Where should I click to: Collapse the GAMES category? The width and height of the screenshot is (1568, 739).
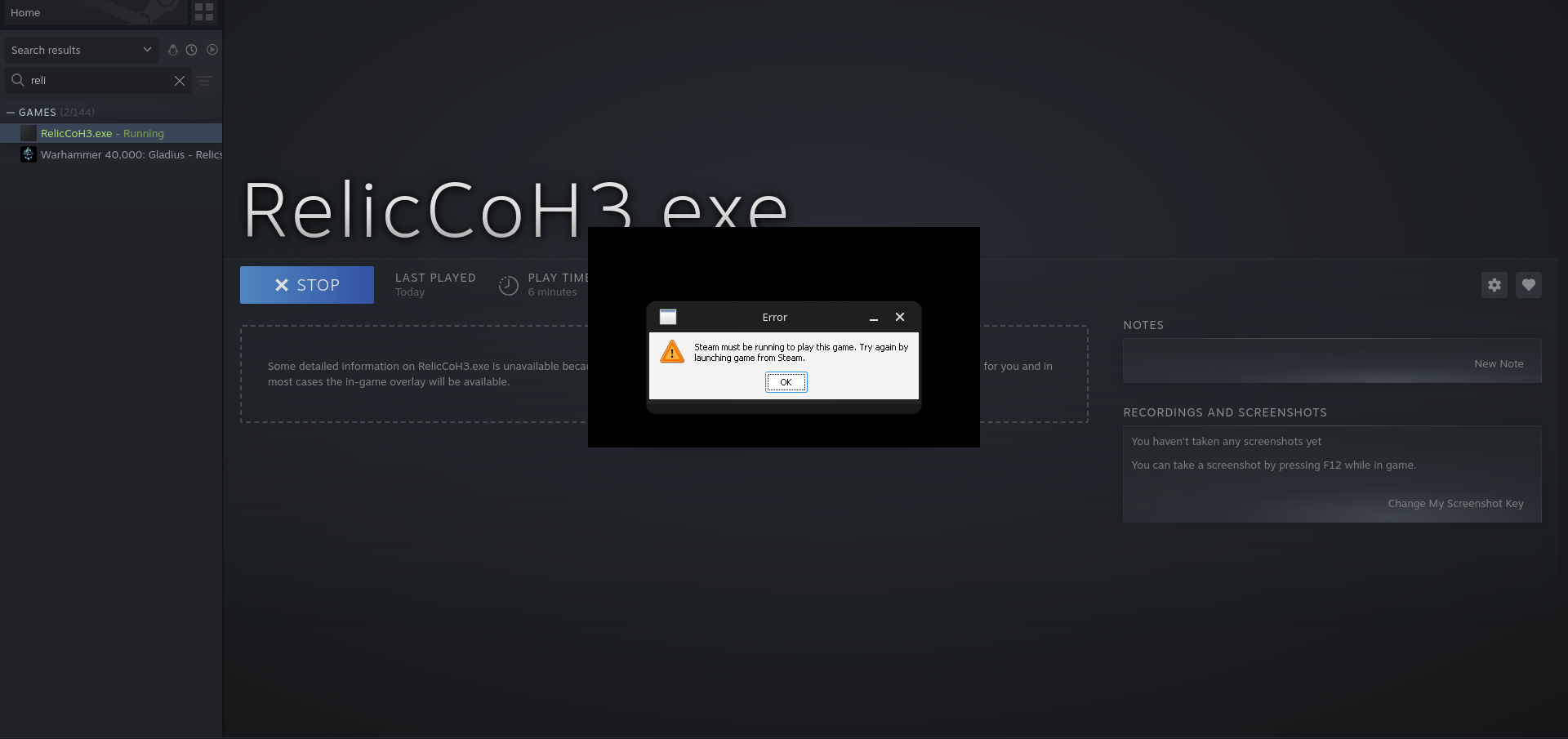[11, 112]
